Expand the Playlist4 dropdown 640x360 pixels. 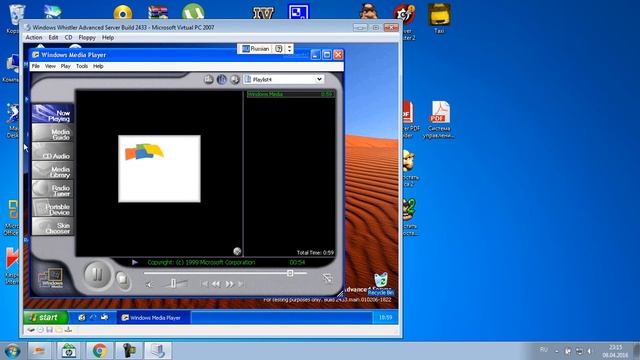pos(319,79)
